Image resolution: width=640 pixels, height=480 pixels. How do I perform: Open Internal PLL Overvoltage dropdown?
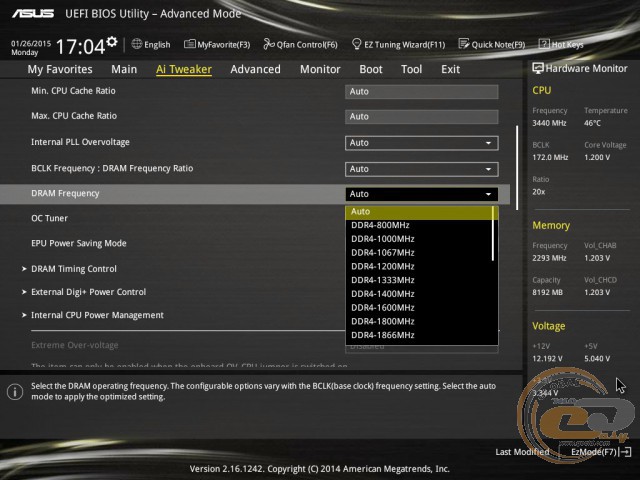pos(422,143)
